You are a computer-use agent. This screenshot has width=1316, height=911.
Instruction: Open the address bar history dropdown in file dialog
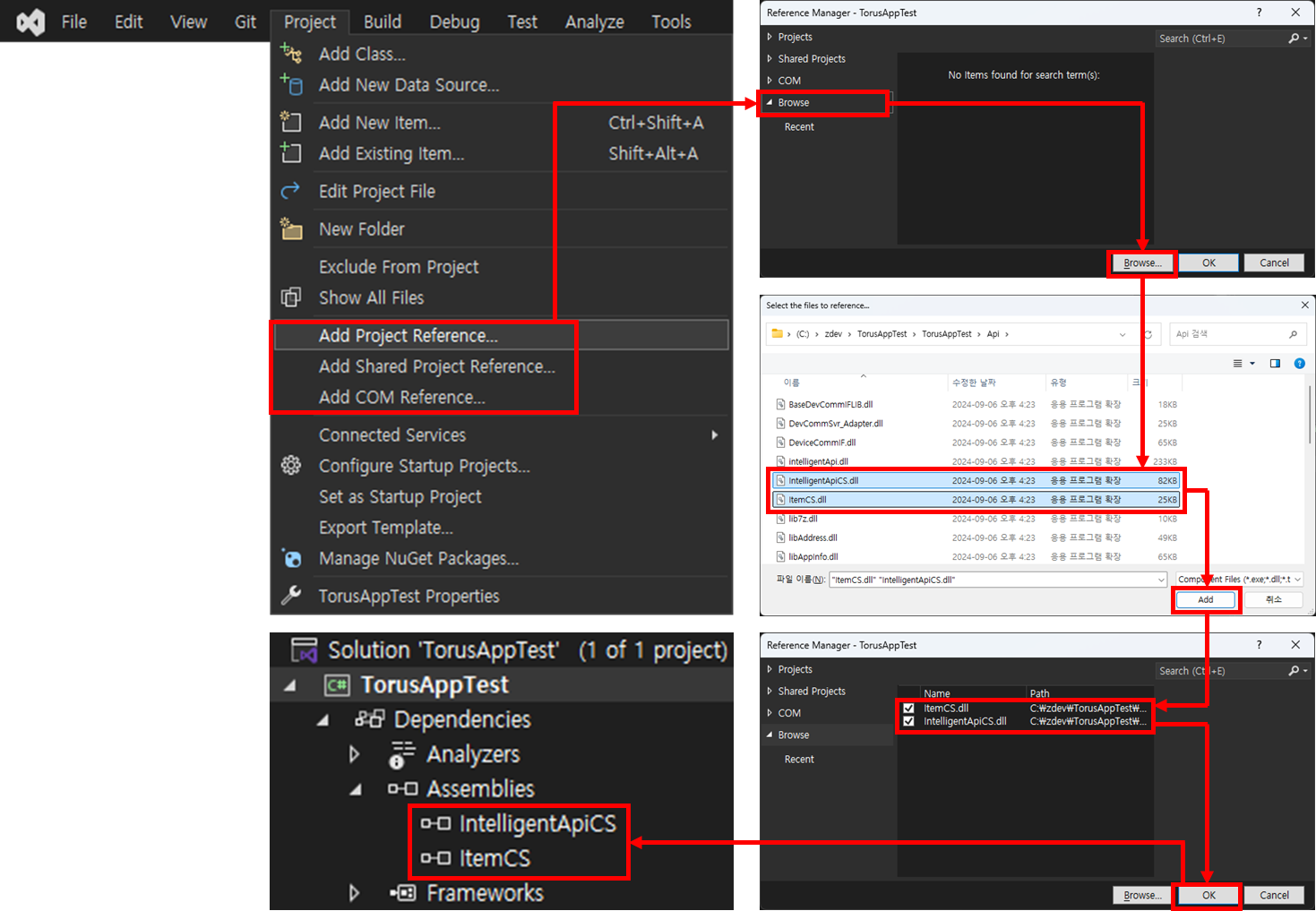1122,334
